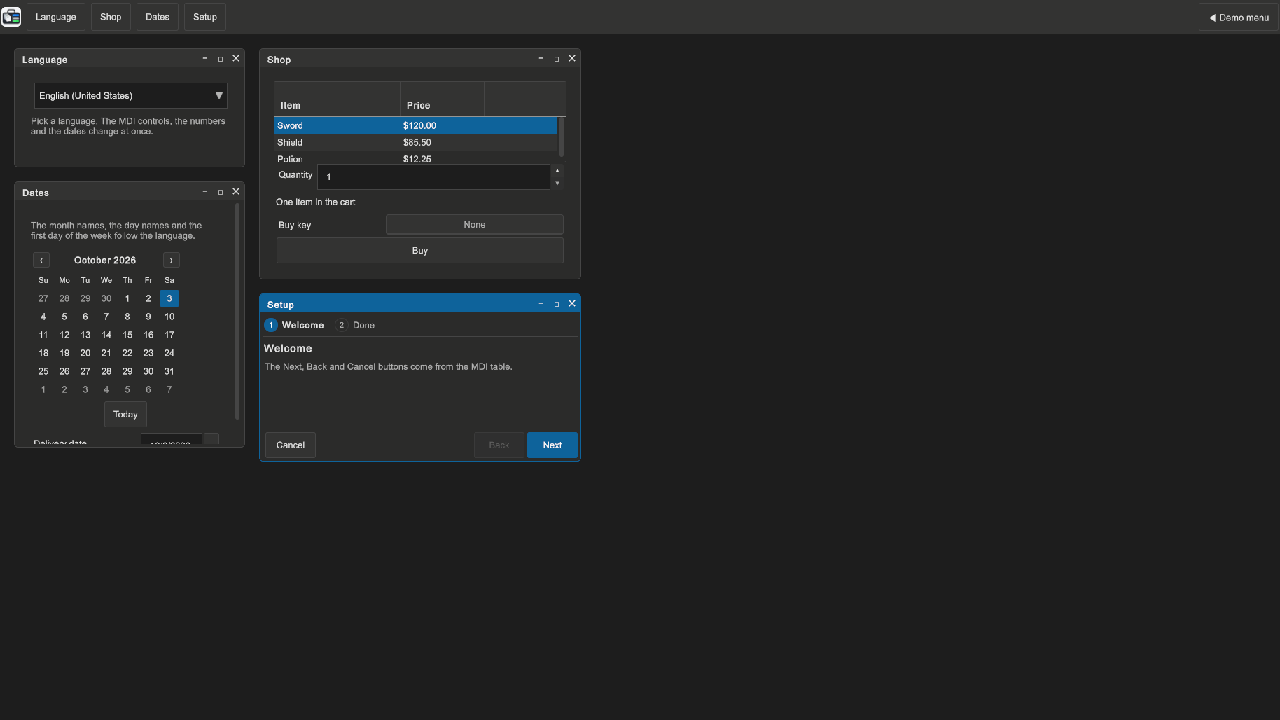This screenshot has height=720, width=1280.
Task: Click the $85.50 price cell
Action: click(417, 142)
